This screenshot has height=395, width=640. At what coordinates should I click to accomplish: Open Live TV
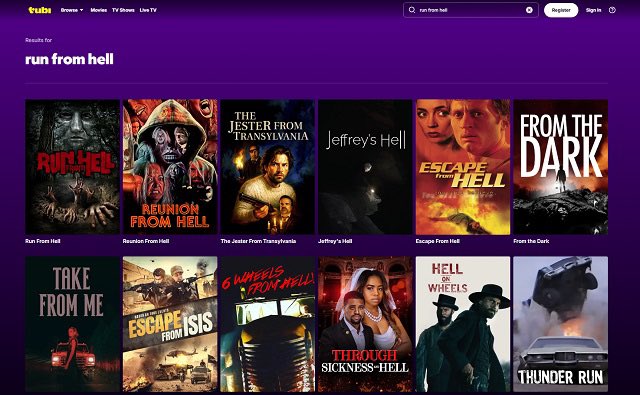[148, 10]
